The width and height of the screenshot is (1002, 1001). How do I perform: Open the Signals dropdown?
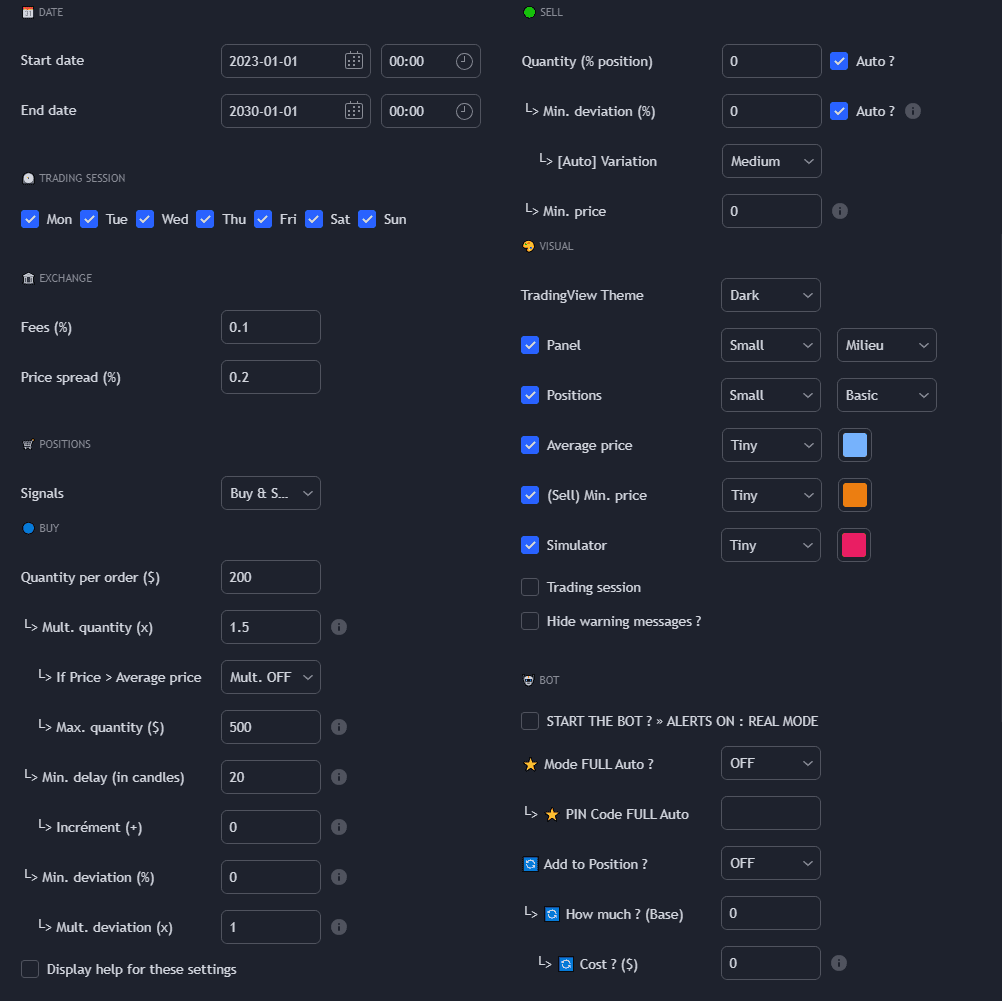pos(270,493)
